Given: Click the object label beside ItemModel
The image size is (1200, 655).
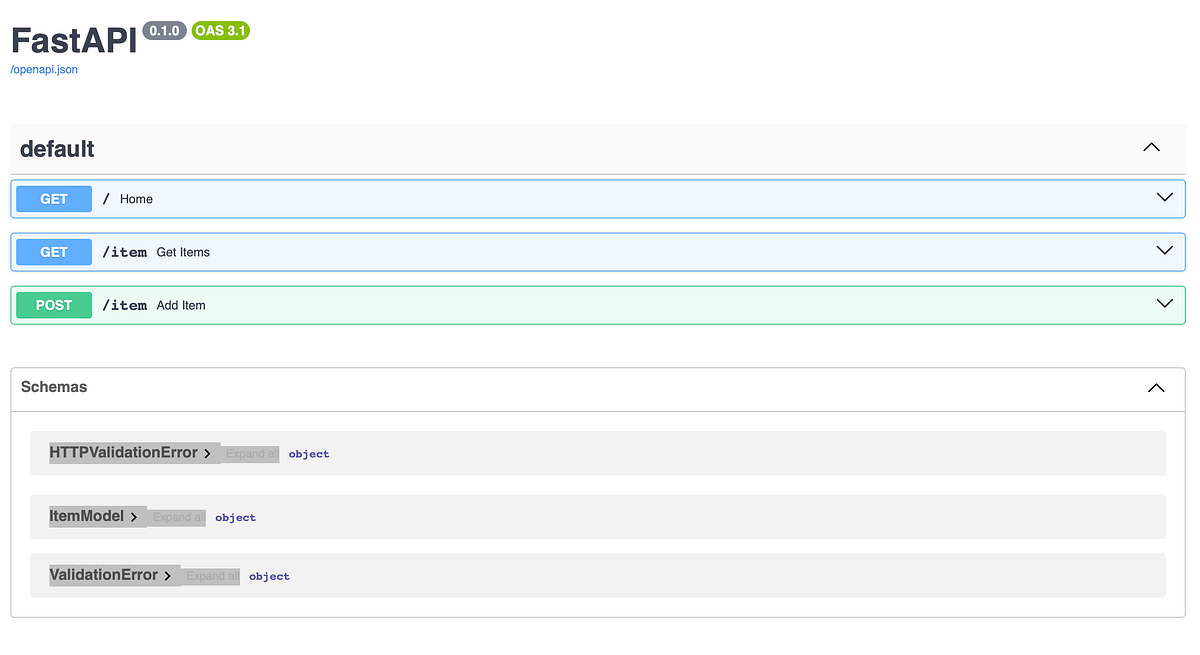Looking at the screenshot, I should (235, 518).
